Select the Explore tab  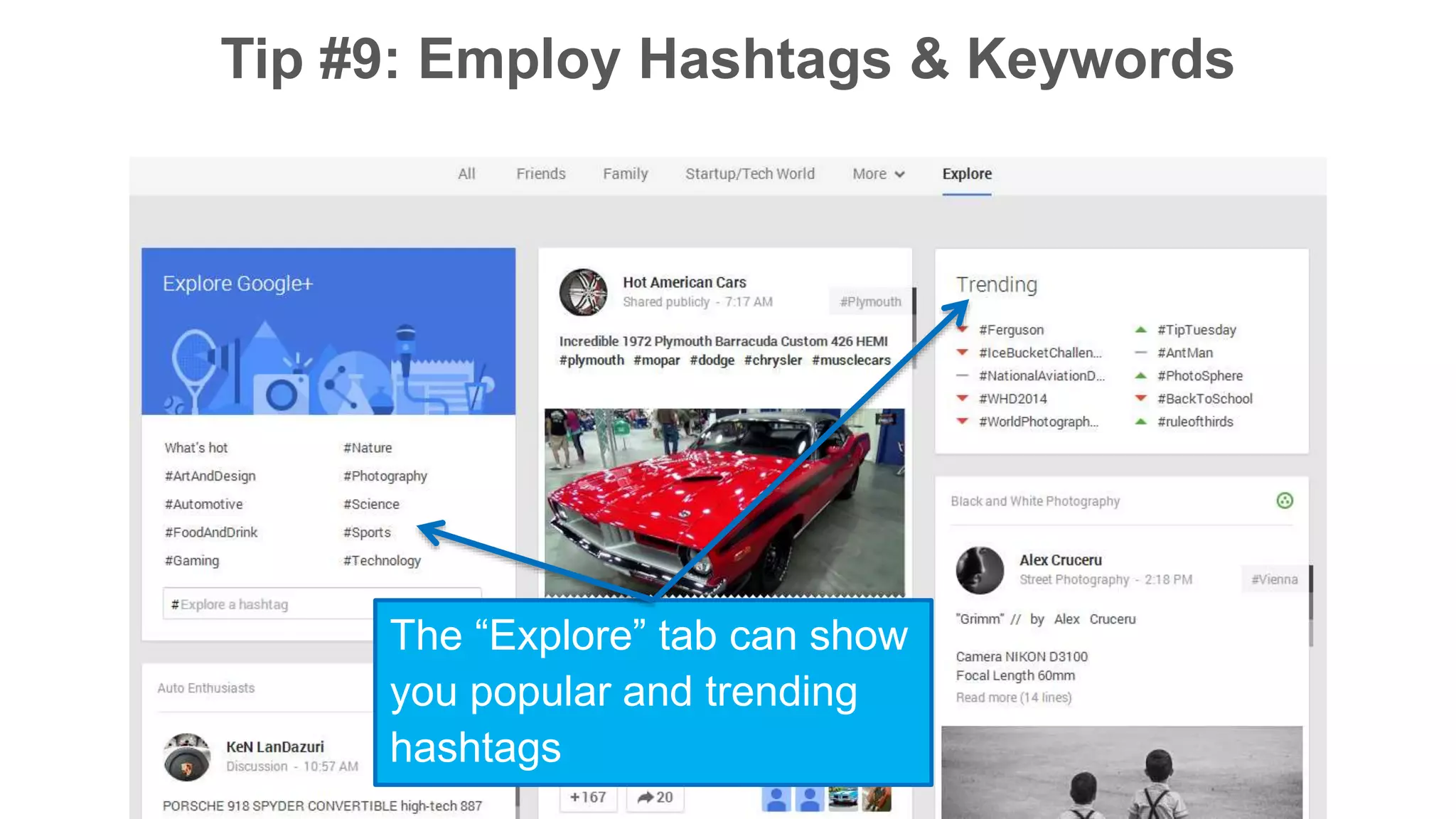967,174
